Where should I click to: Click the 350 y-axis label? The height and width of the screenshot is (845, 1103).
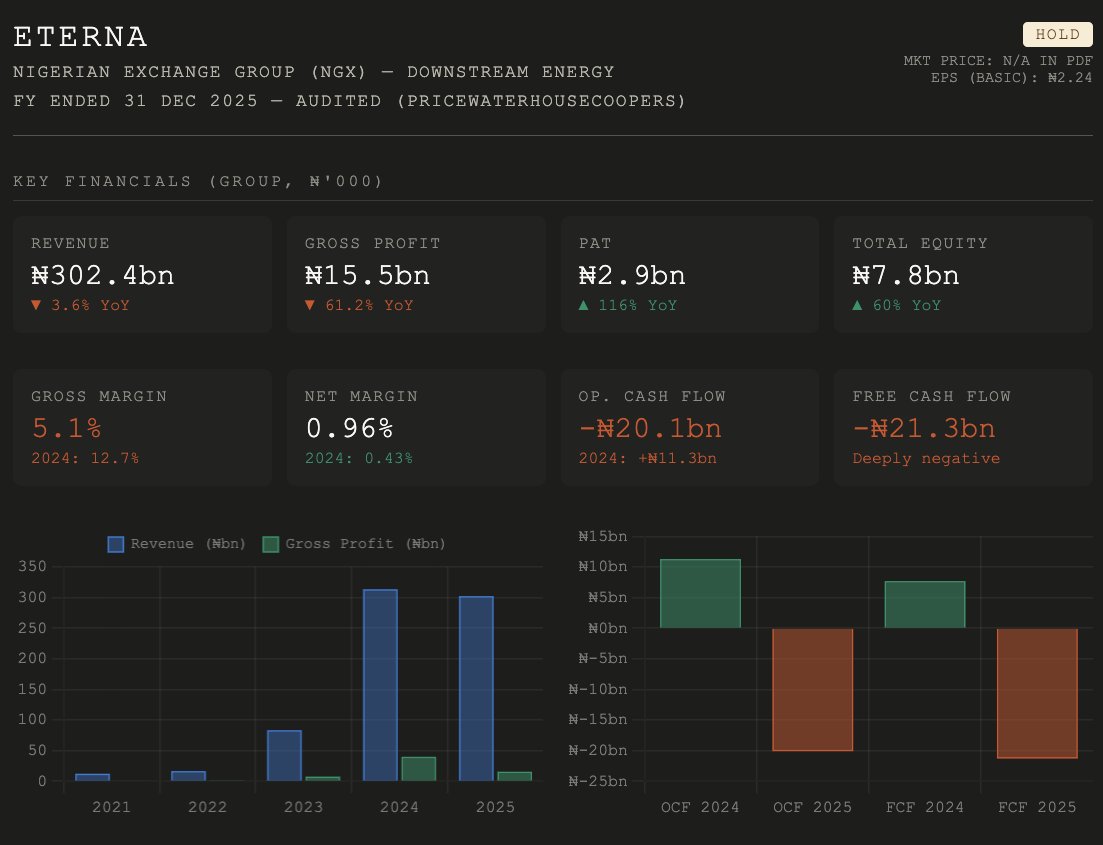pos(32,566)
